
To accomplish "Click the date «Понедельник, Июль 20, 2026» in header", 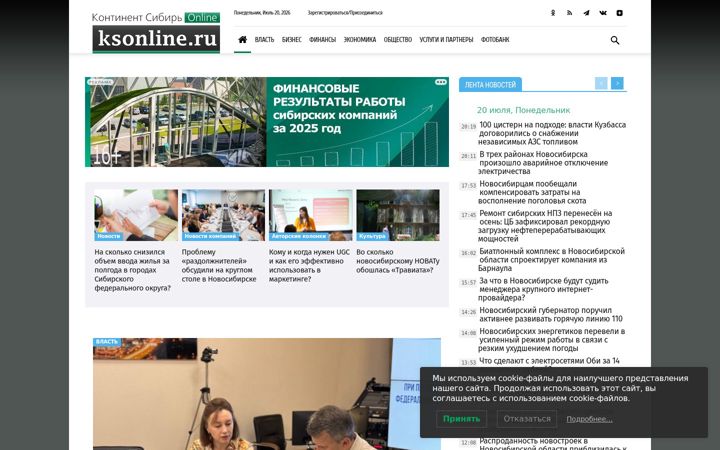I will [x=262, y=13].
